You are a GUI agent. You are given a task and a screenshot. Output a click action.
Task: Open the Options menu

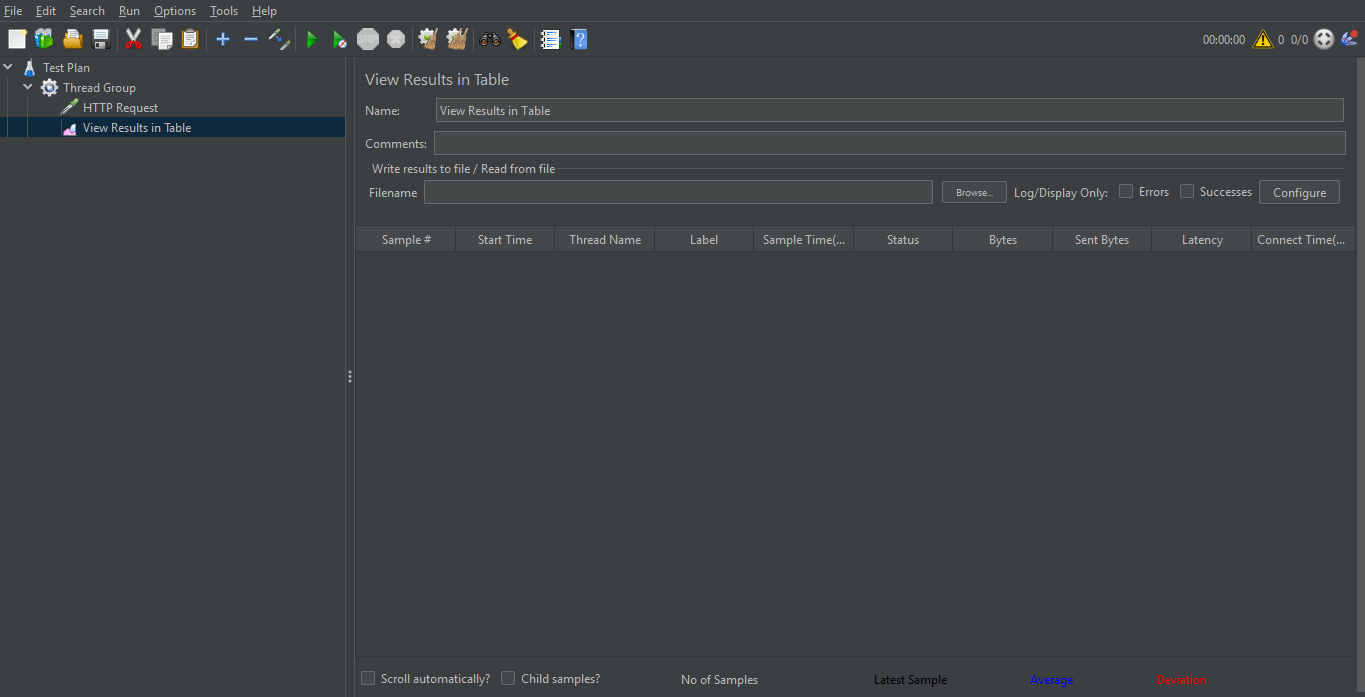(175, 11)
